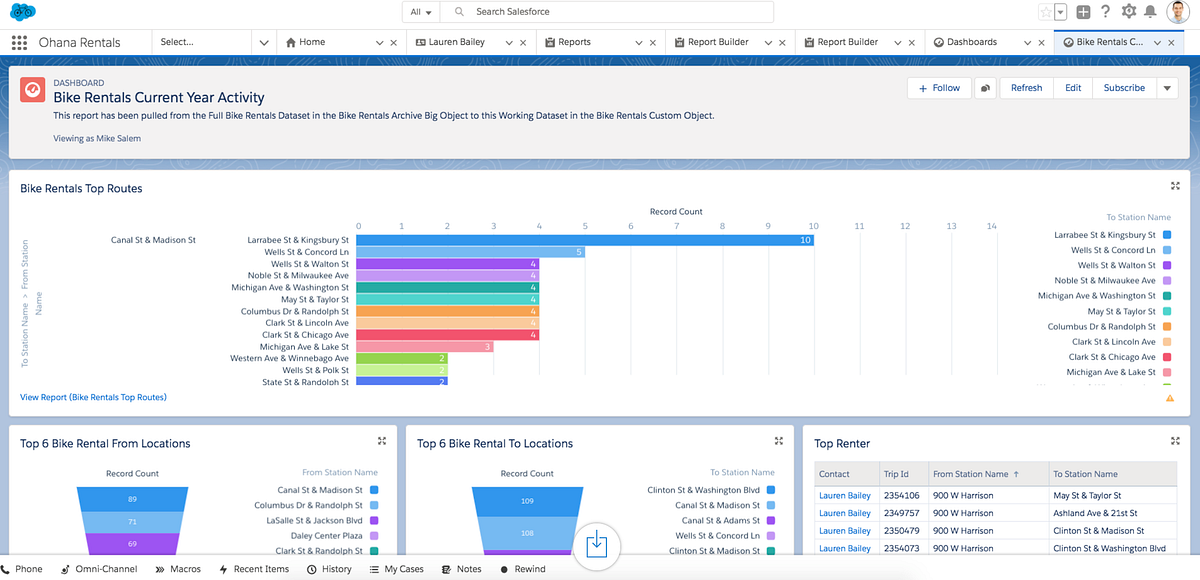Click the Refresh button

(x=1026, y=88)
